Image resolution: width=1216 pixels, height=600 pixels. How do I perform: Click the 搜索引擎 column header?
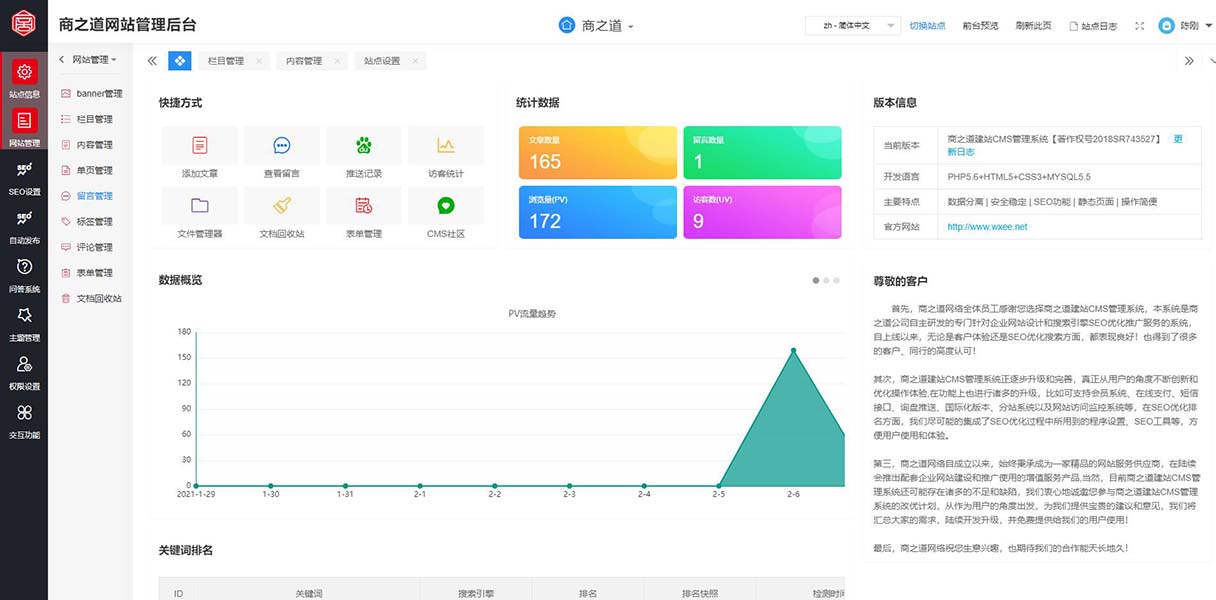(476, 594)
